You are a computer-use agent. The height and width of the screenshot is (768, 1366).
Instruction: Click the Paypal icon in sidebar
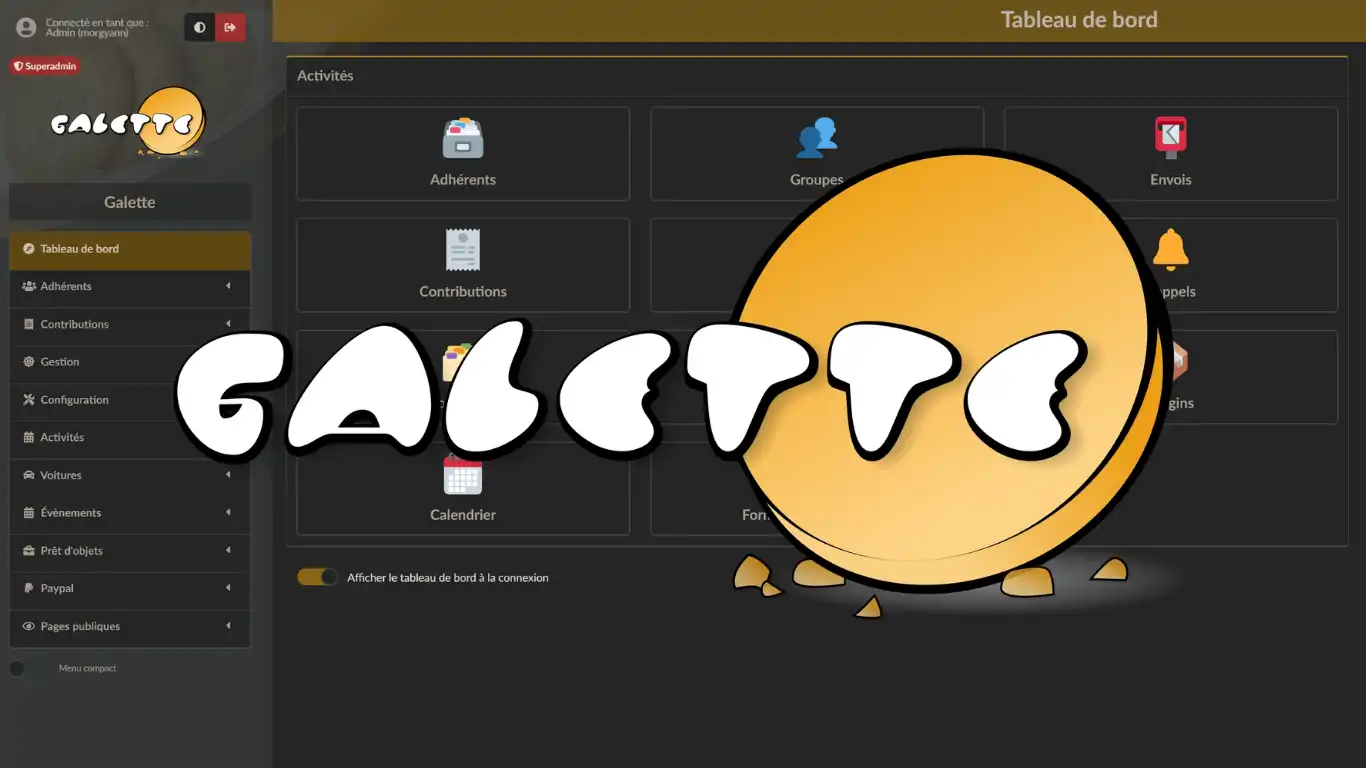(x=29, y=589)
